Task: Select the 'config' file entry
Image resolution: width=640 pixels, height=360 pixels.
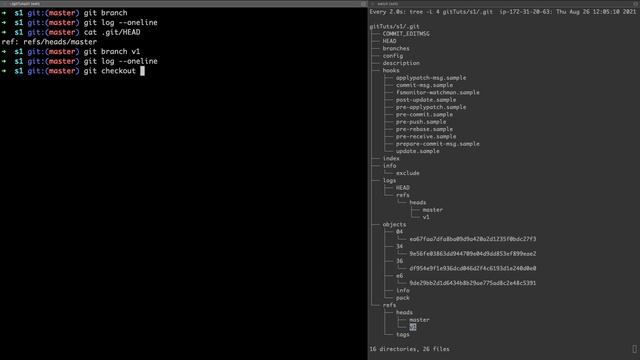Action: coord(392,56)
